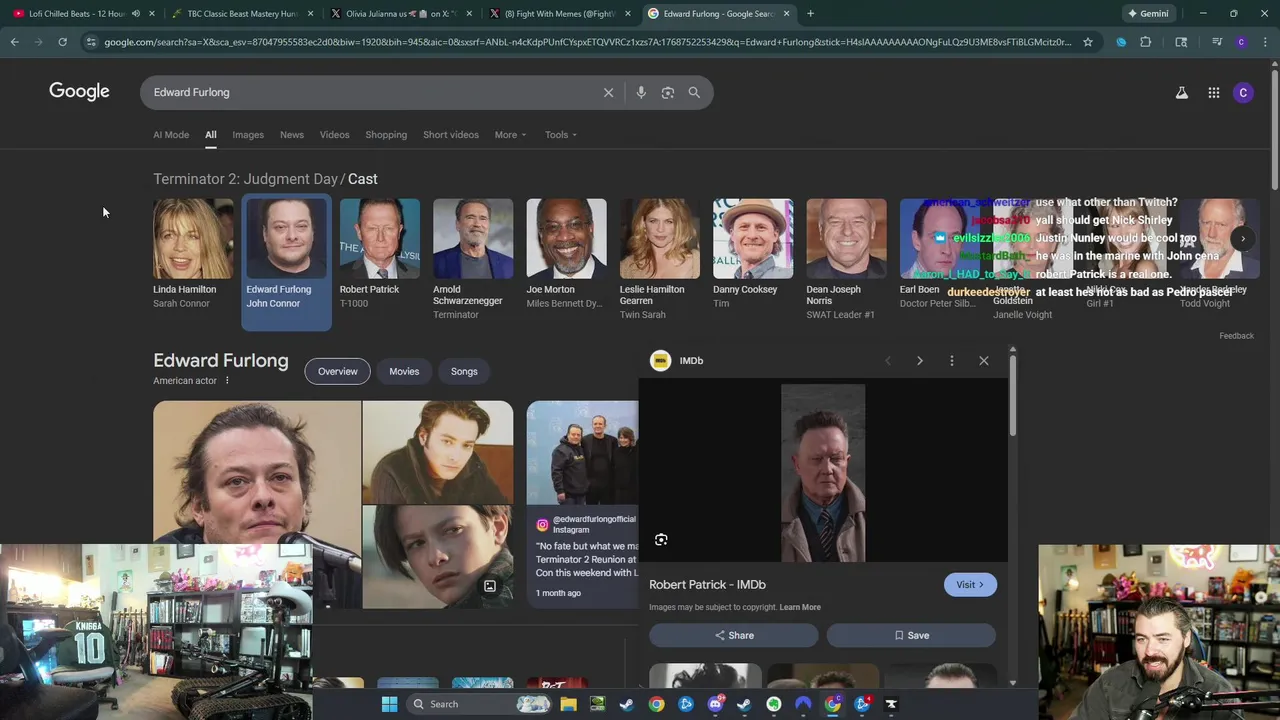
Task: Open Chrome three-dot menu
Action: pos(1263,42)
